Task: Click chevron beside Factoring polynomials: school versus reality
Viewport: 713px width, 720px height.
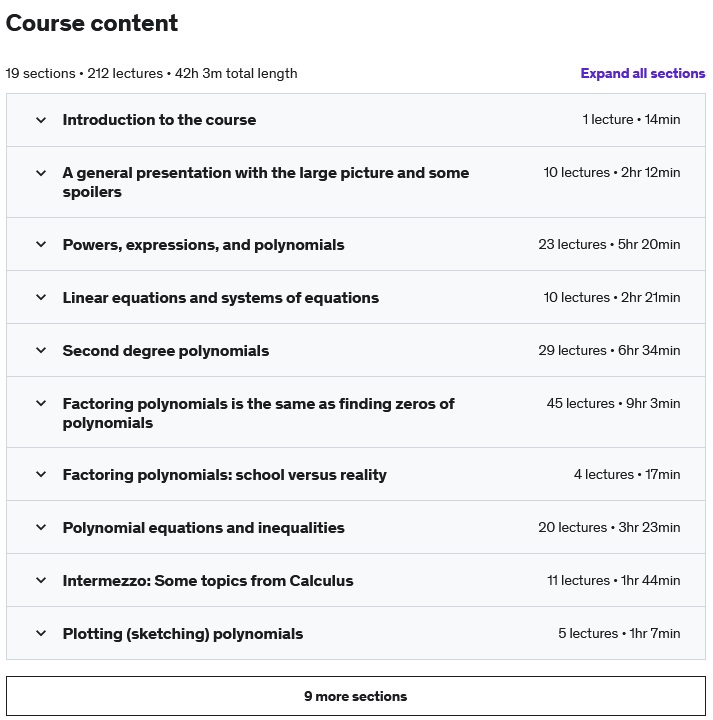Action: [41, 474]
